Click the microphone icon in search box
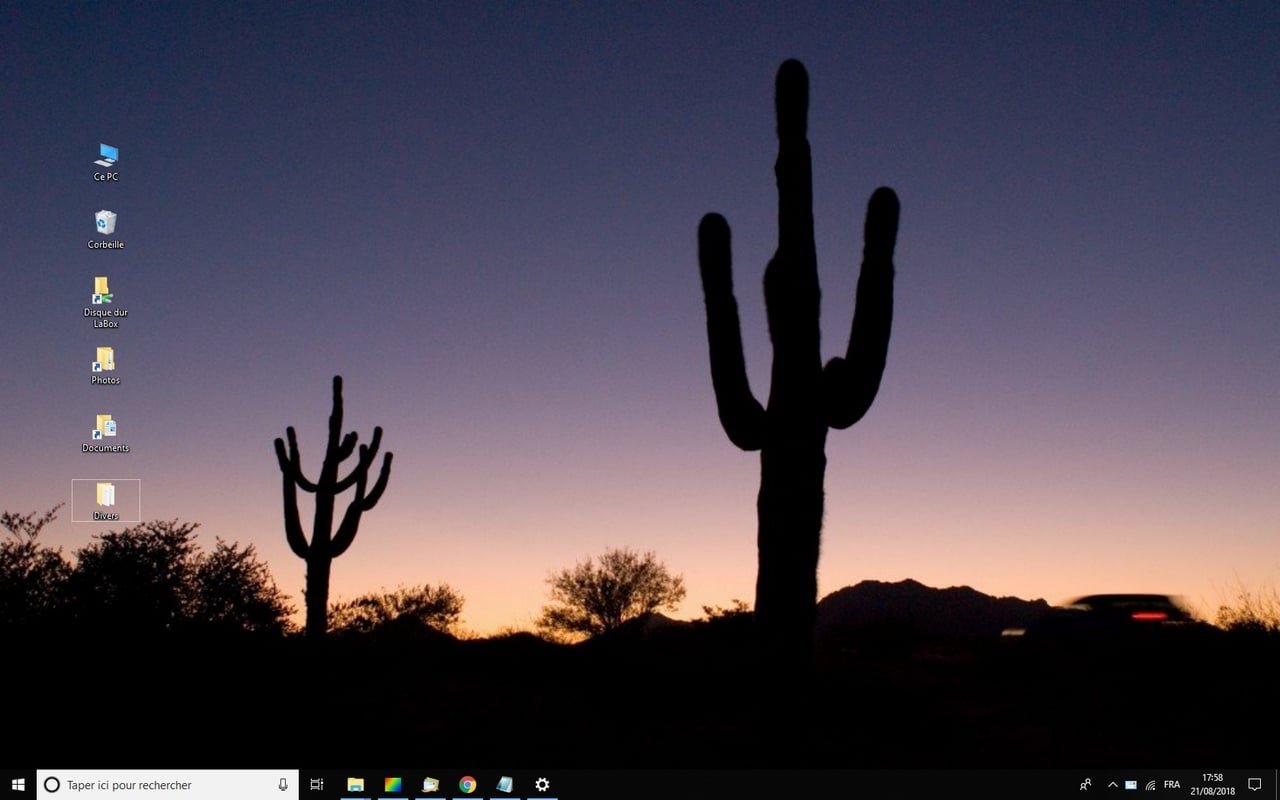Viewport: 1280px width, 800px height. tap(283, 785)
